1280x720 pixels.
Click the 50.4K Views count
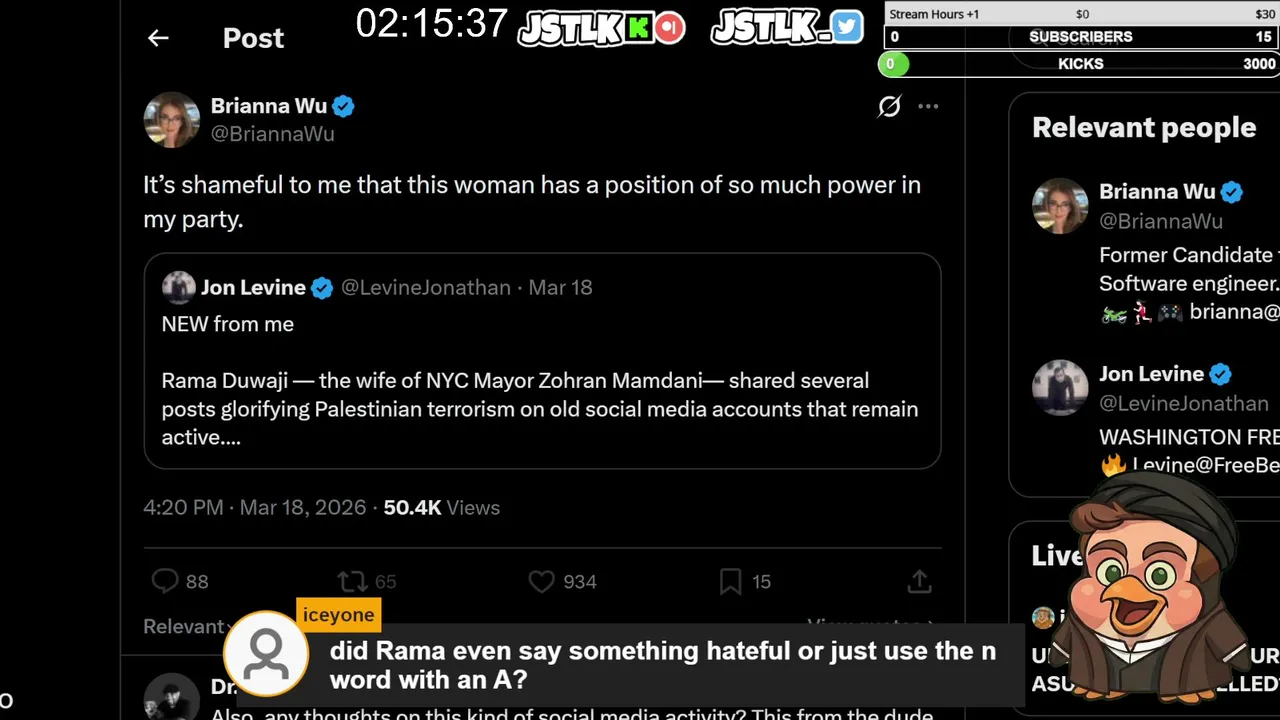tap(441, 508)
